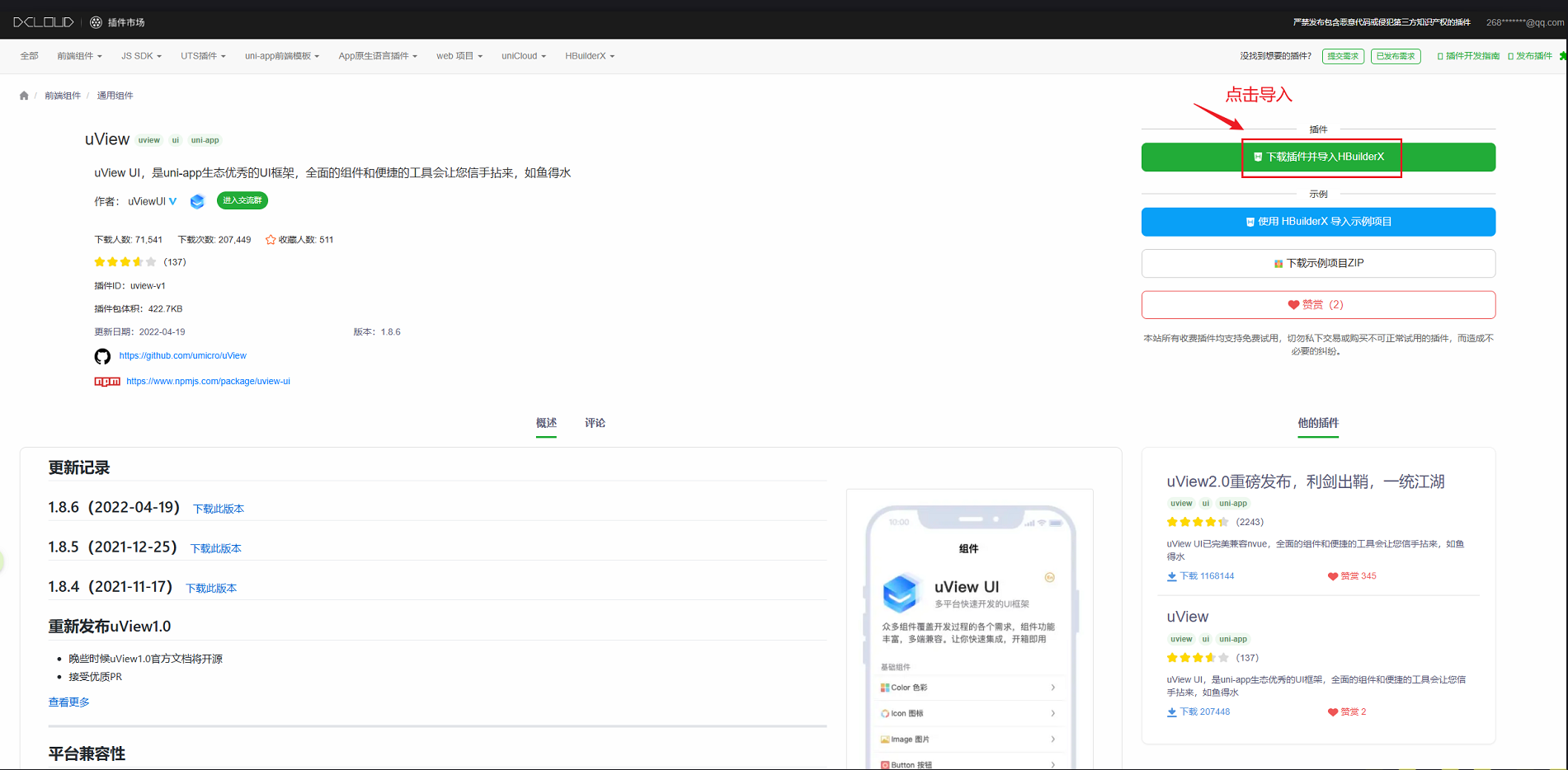Click the 提交需求 button
The width and height of the screenshot is (1568, 770).
pos(1343,56)
